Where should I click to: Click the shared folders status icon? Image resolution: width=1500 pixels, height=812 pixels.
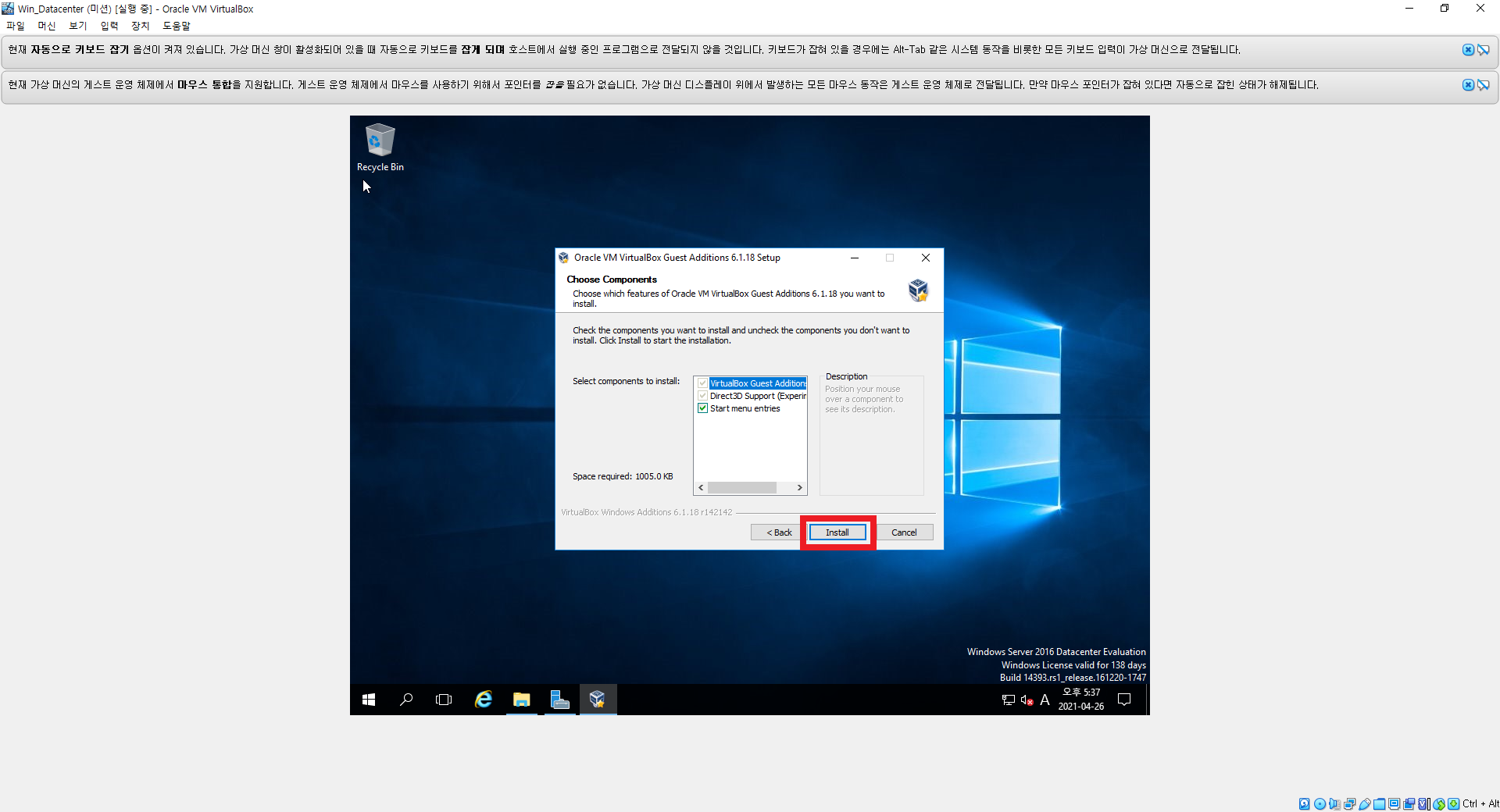point(1379,803)
